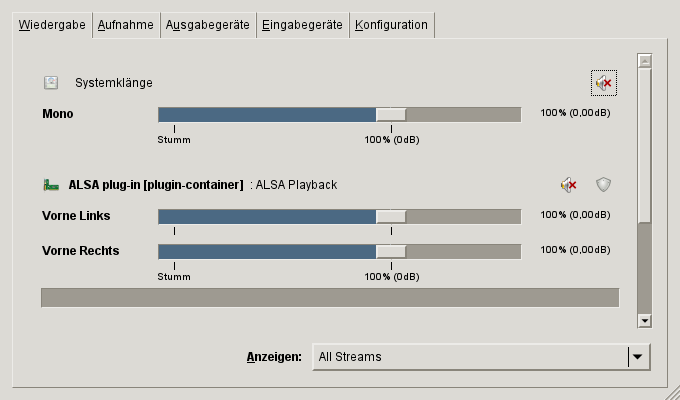
Task: Toggle channel lock for ALSA plug-in
Action: click(x=603, y=185)
